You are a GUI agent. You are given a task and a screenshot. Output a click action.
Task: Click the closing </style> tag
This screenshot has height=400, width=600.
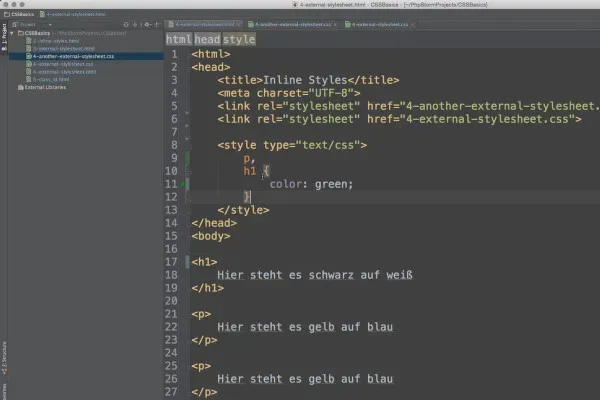243,210
